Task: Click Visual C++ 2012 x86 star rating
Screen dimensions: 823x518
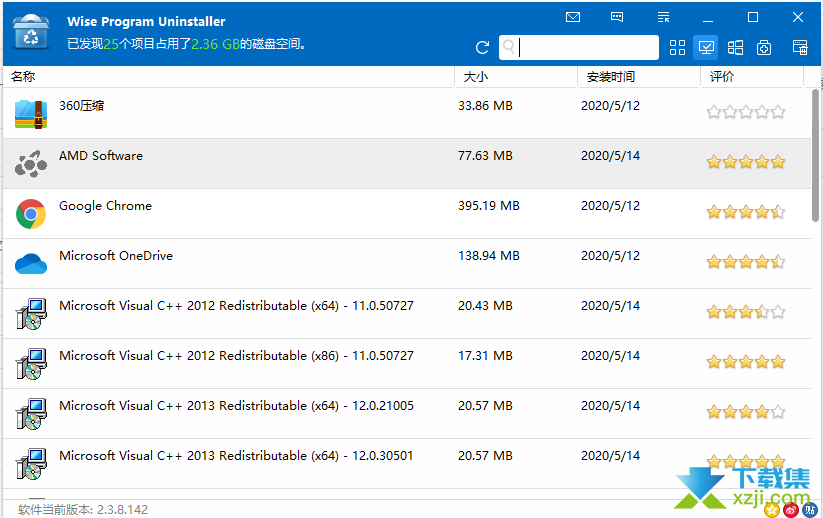Action: 746,362
